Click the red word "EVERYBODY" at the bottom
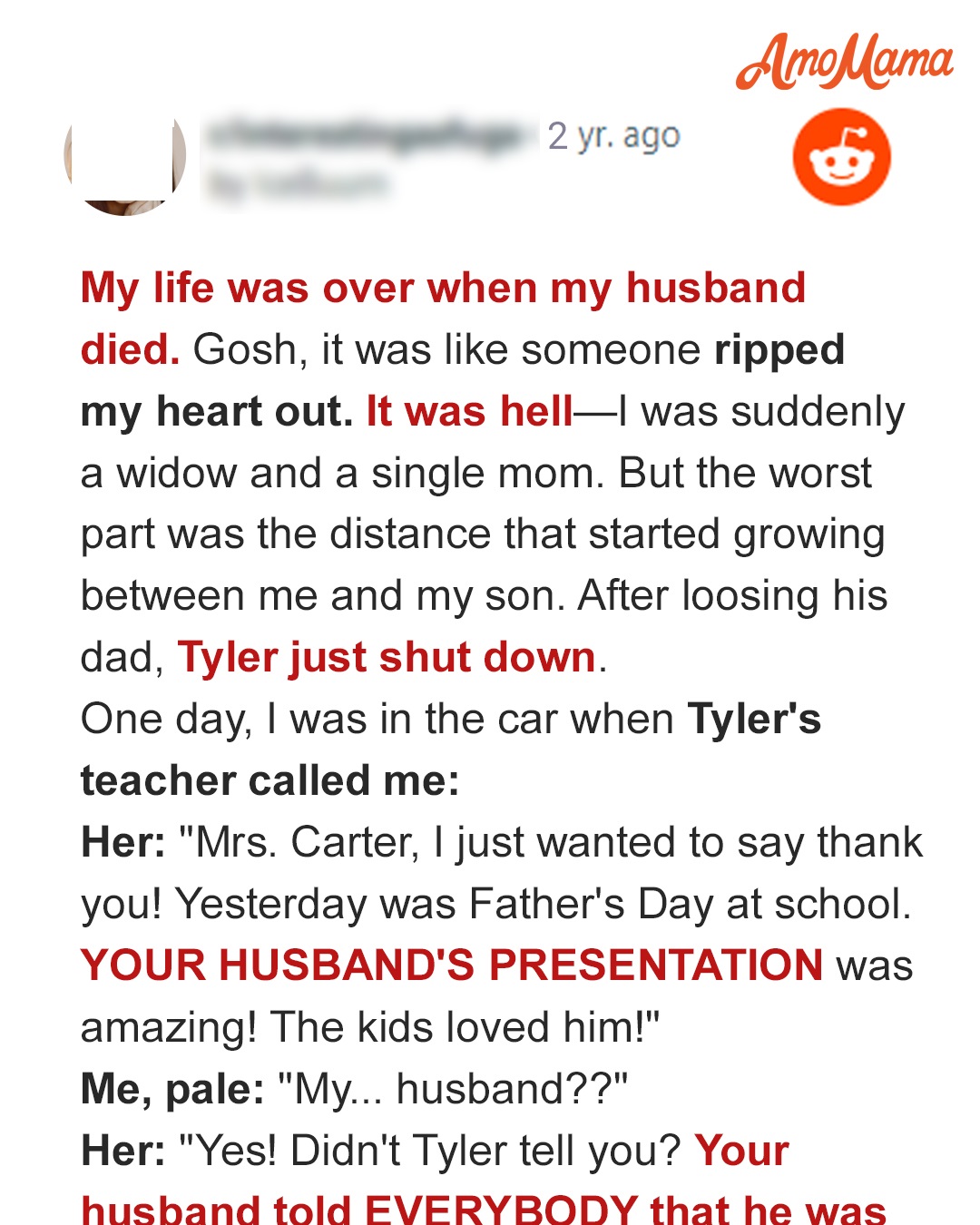This screenshot has height=1225, width=980. click(x=501, y=1210)
